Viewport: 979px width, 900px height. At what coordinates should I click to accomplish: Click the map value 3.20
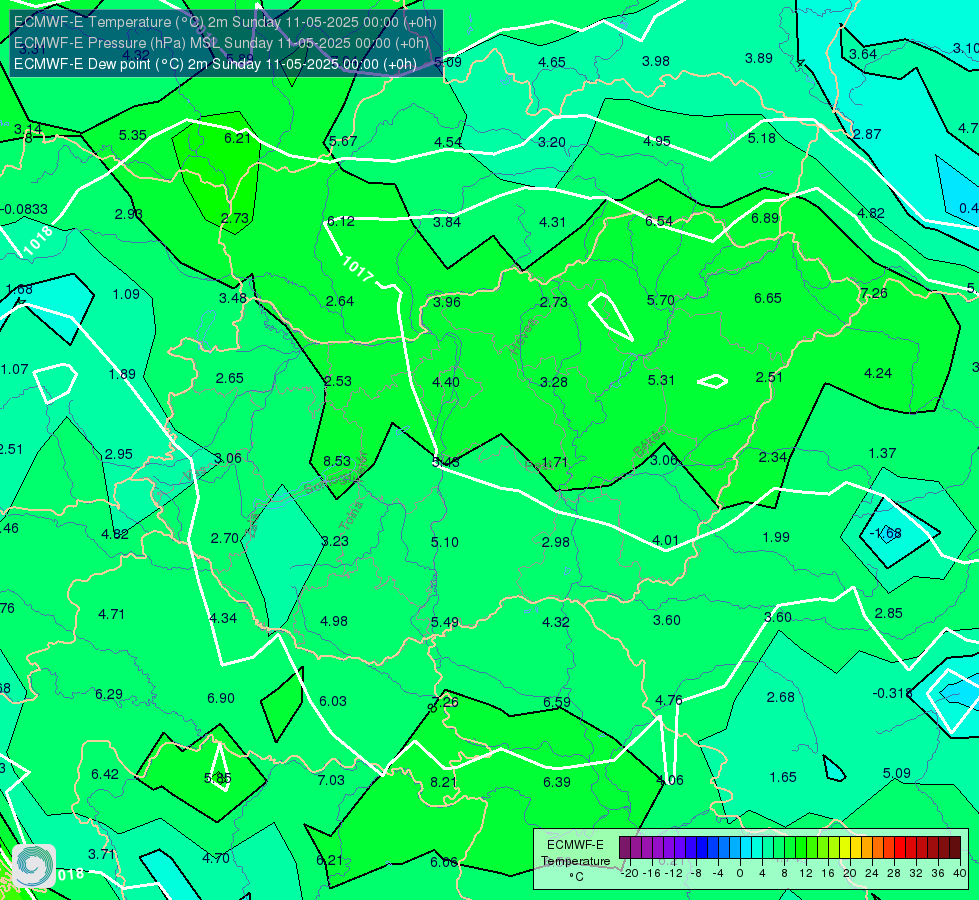[x=552, y=142]
